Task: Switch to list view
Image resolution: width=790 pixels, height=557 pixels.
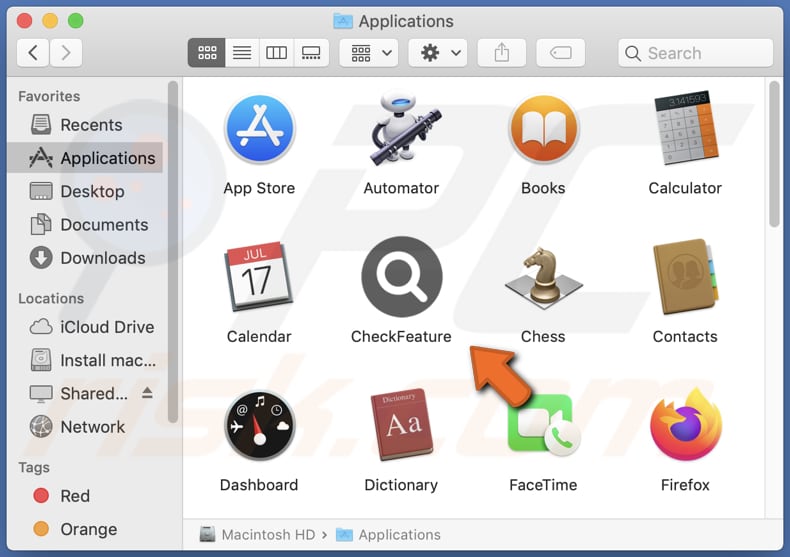Action: coord(242,53)
